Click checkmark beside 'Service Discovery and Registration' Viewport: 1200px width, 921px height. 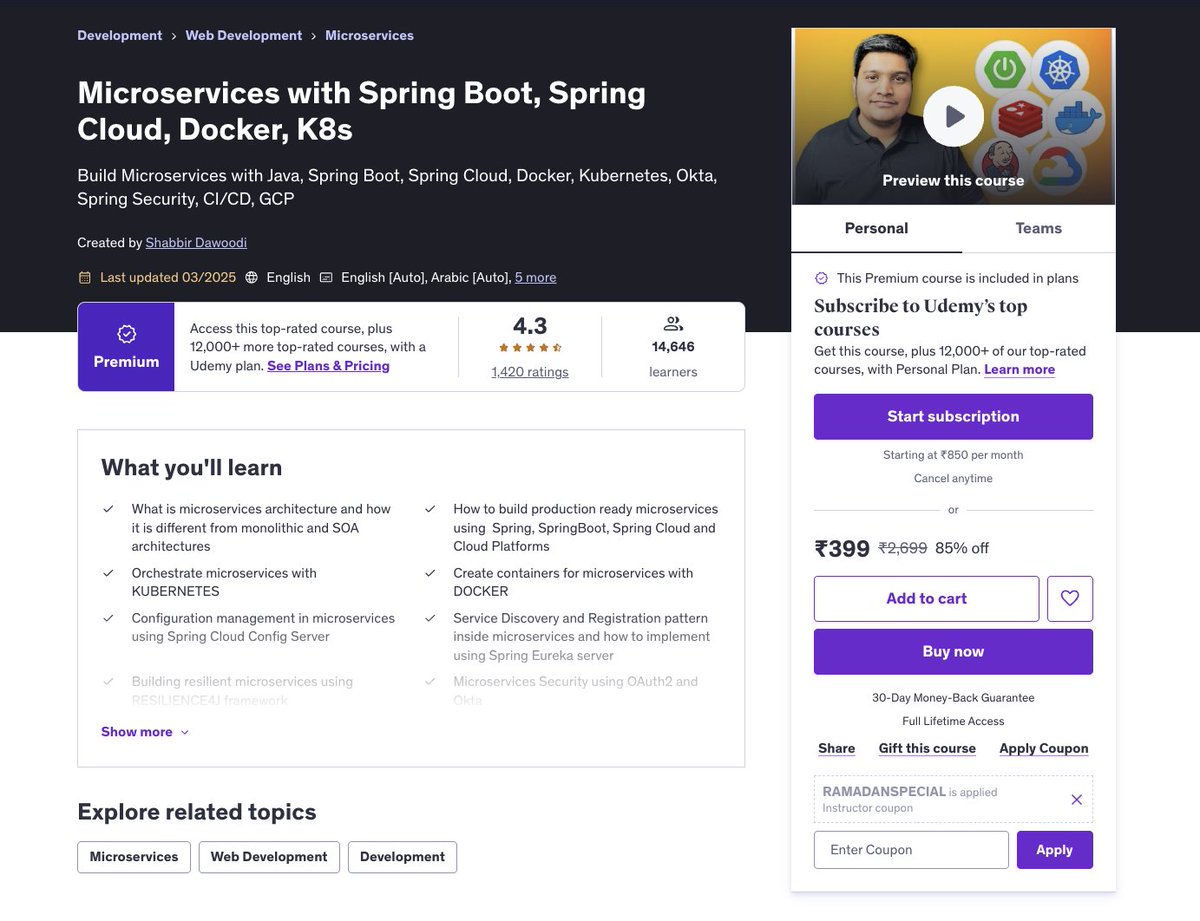pyautogui.click(x=430, y=618)
